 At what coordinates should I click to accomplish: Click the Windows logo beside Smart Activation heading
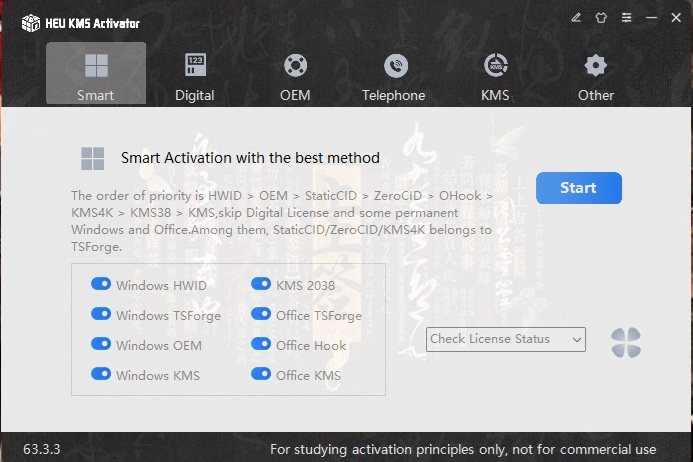93,158
